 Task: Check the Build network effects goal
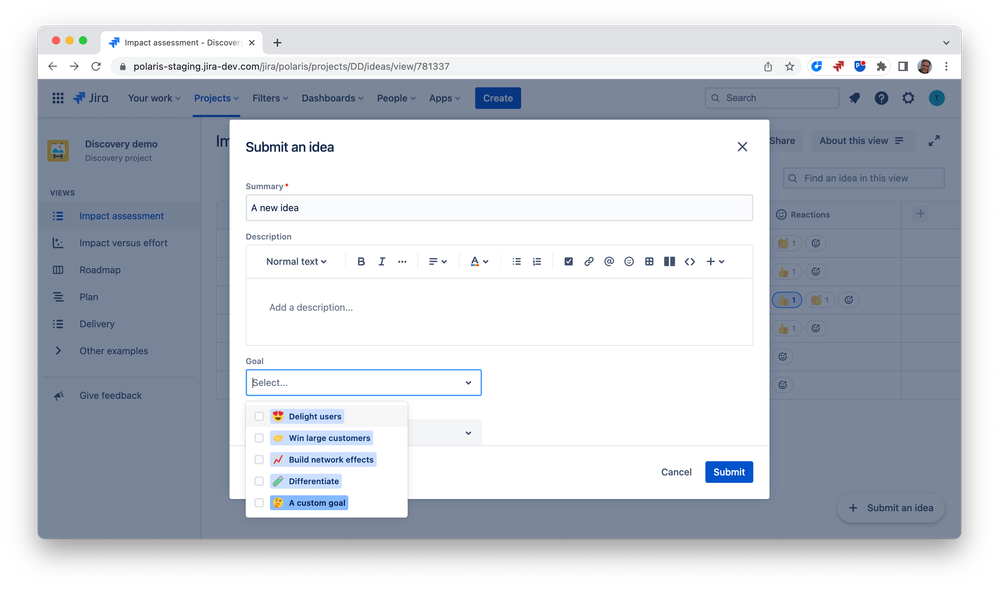259,459
